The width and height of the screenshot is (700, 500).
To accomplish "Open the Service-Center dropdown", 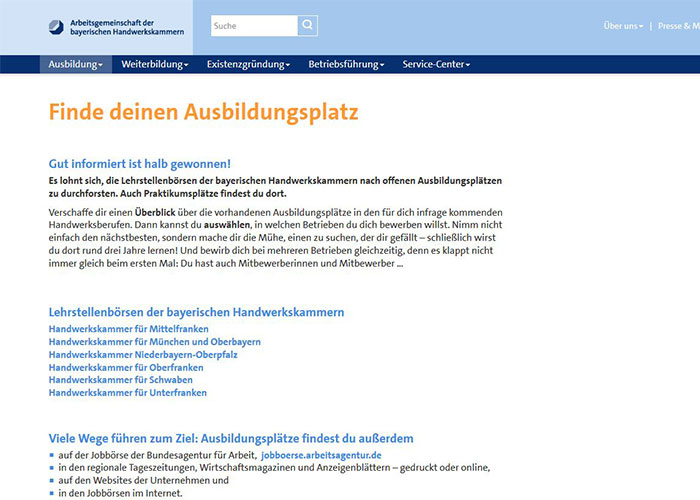I will coord(436,64).
